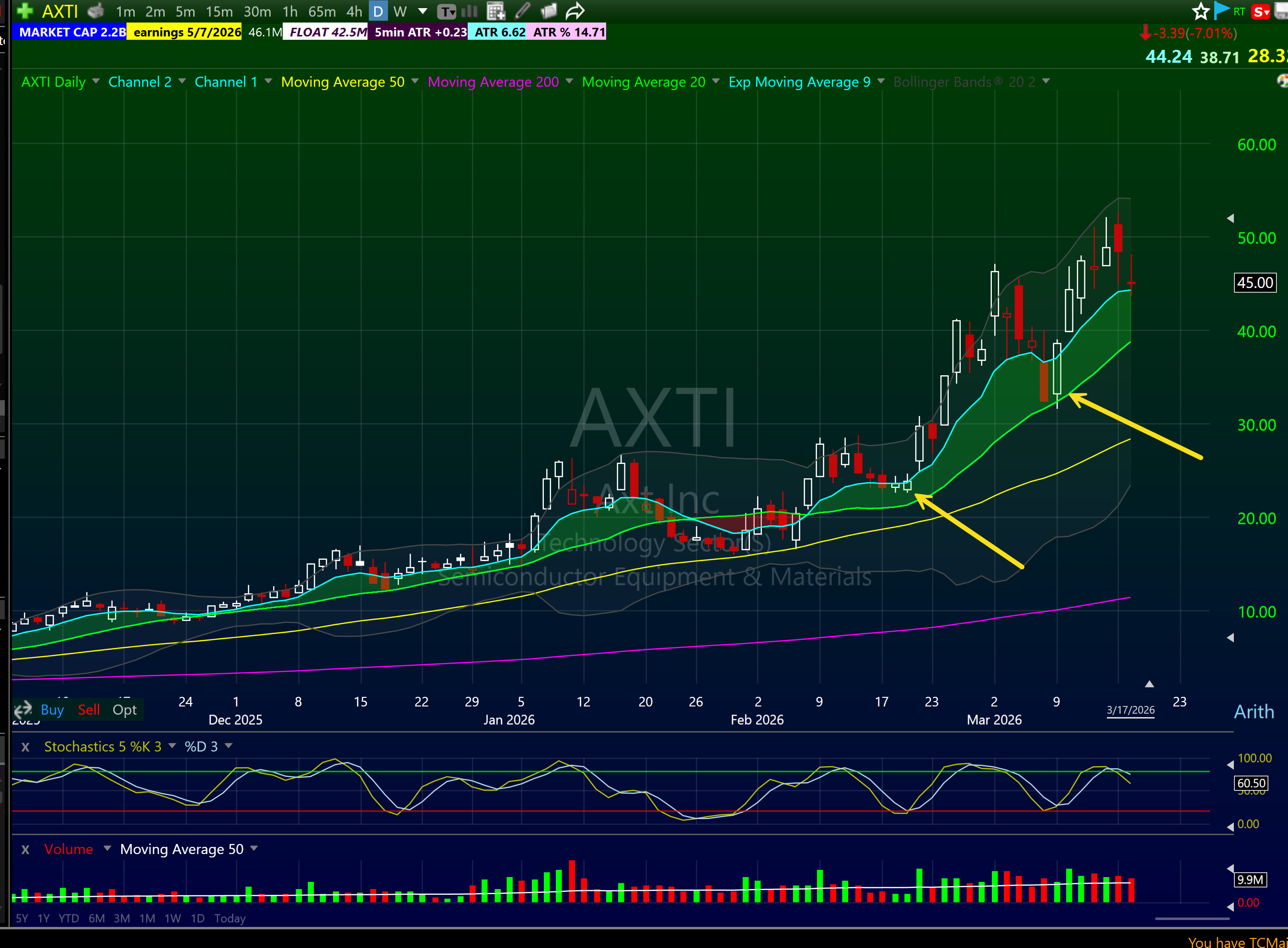Screen dimensions: 1288x948
Task: Click the white star favorite icon
Action: [1200, 11]
